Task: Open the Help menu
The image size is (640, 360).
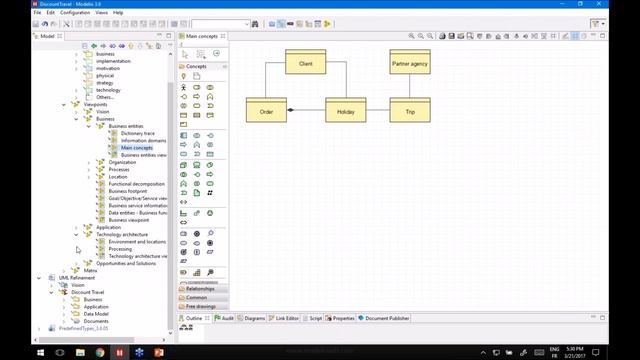Action: [x=118, y=13]
